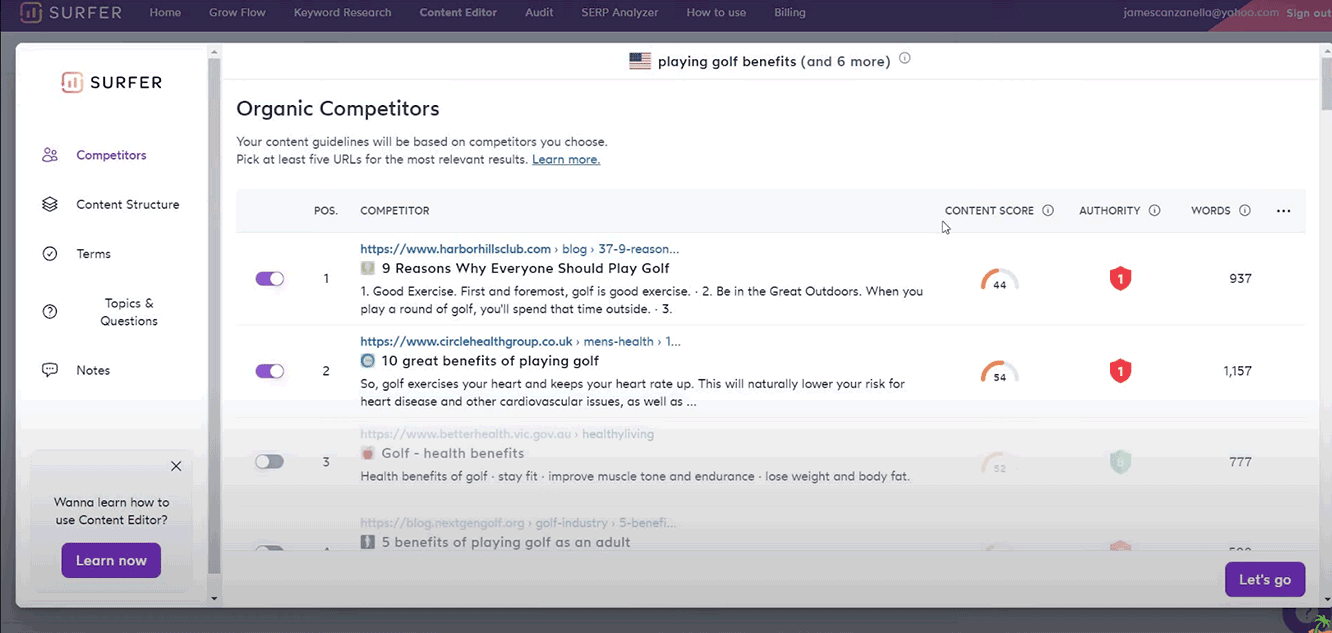Viewport: 1332px width, 633px height.
Task: Click the sidebar scrollbar down arrow
Action: pyautogui.click(x=213, y=598)
